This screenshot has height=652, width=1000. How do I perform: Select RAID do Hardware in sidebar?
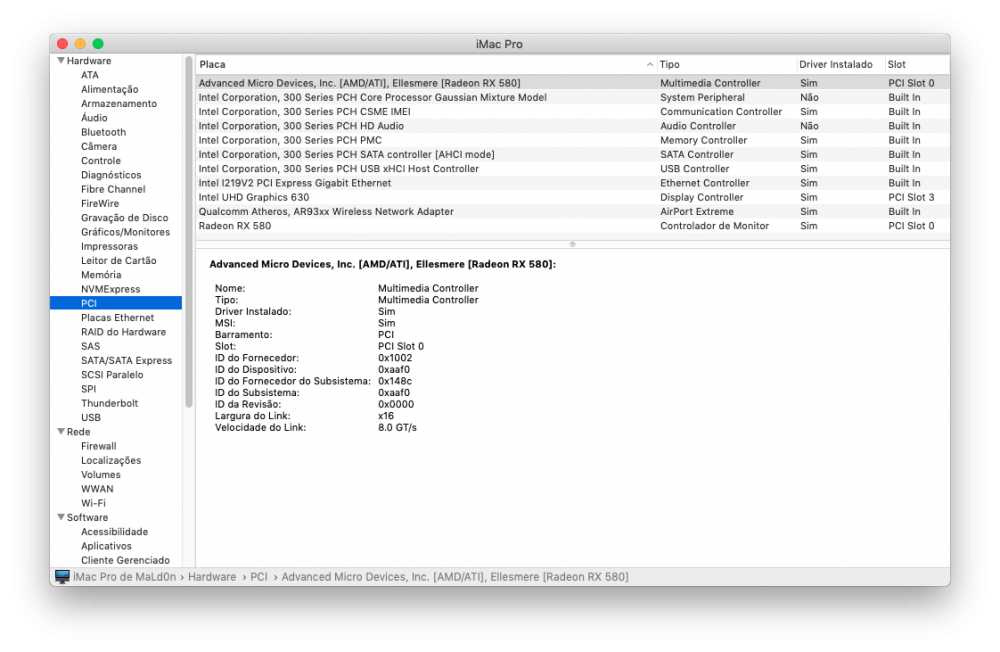(x=123, y=332)
